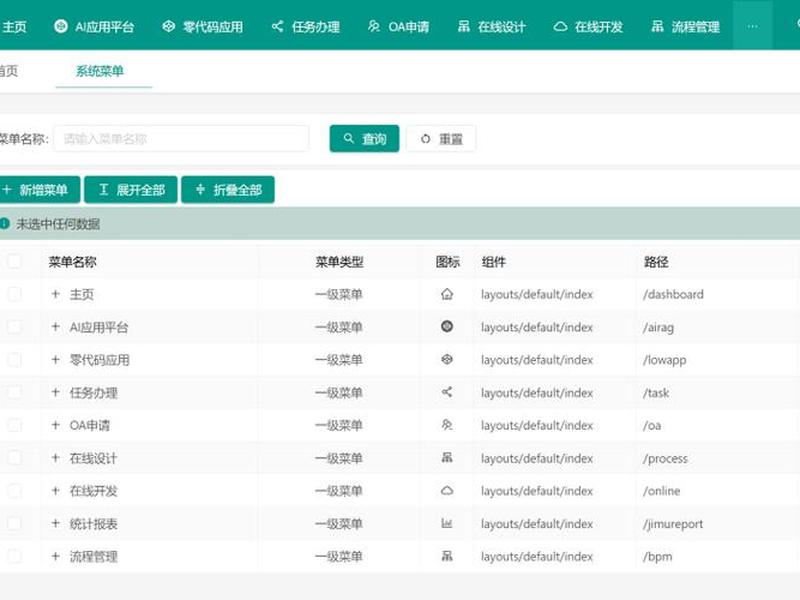Open the more (···) navigation overflow menu
The height and width of the screenshot is (600, 800).
(x=753, y=26)
